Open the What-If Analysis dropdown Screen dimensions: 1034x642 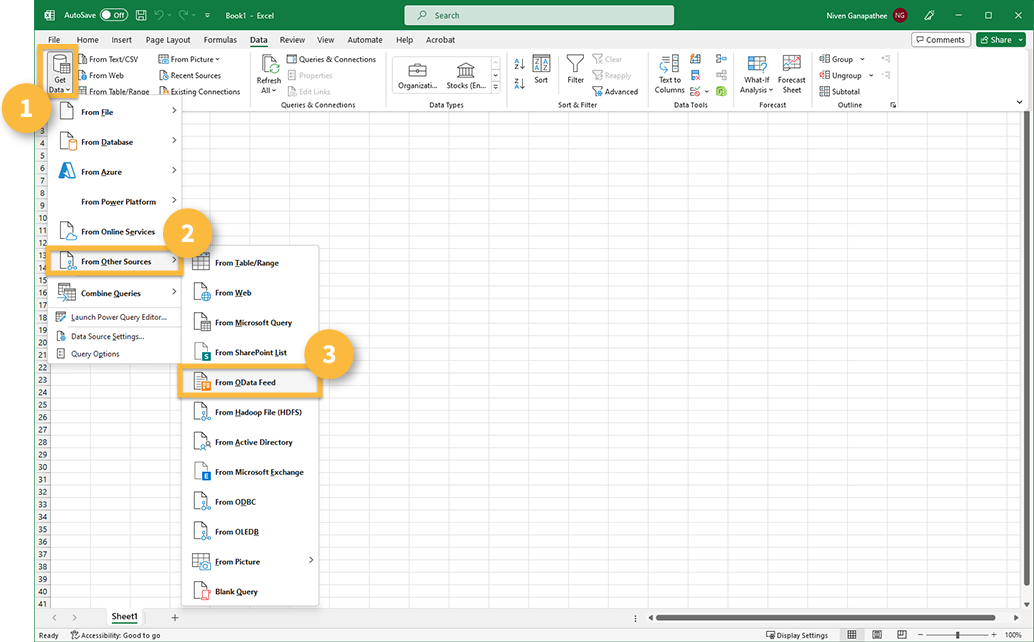tap(756, 74)
